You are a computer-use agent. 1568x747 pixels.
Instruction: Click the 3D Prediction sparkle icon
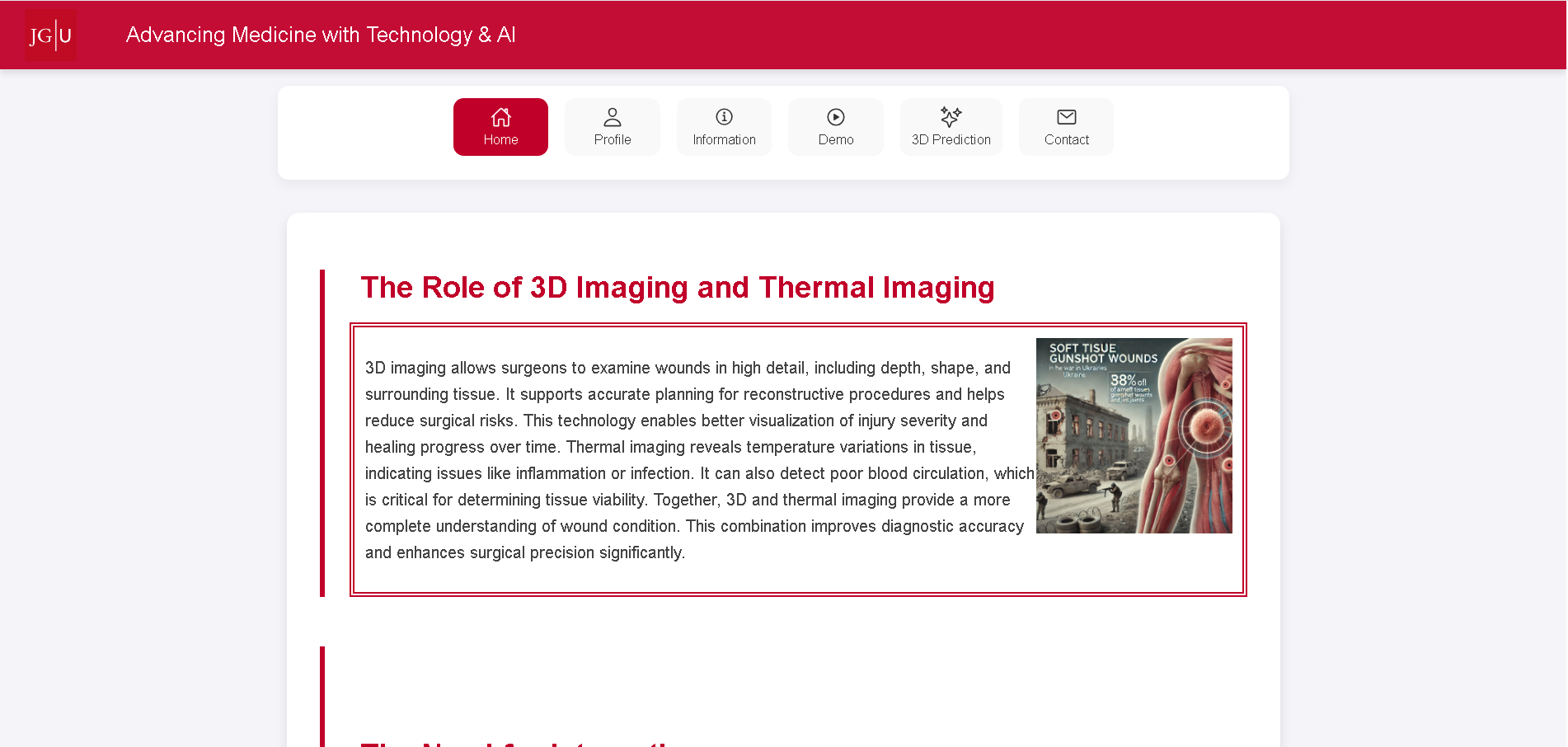pos(951,117)
